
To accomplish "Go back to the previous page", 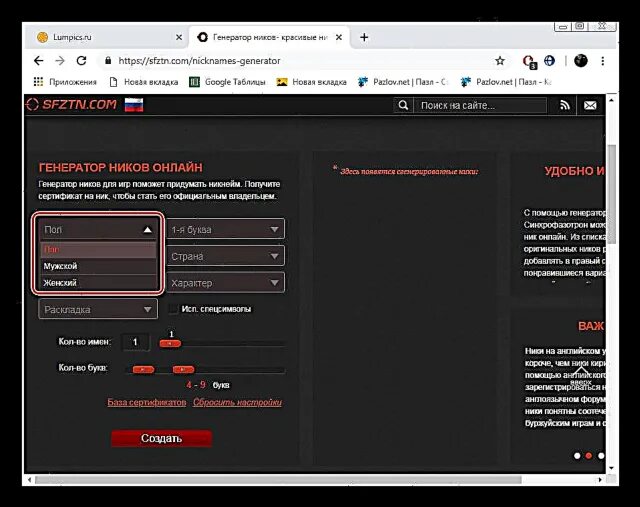I will 38,61.
